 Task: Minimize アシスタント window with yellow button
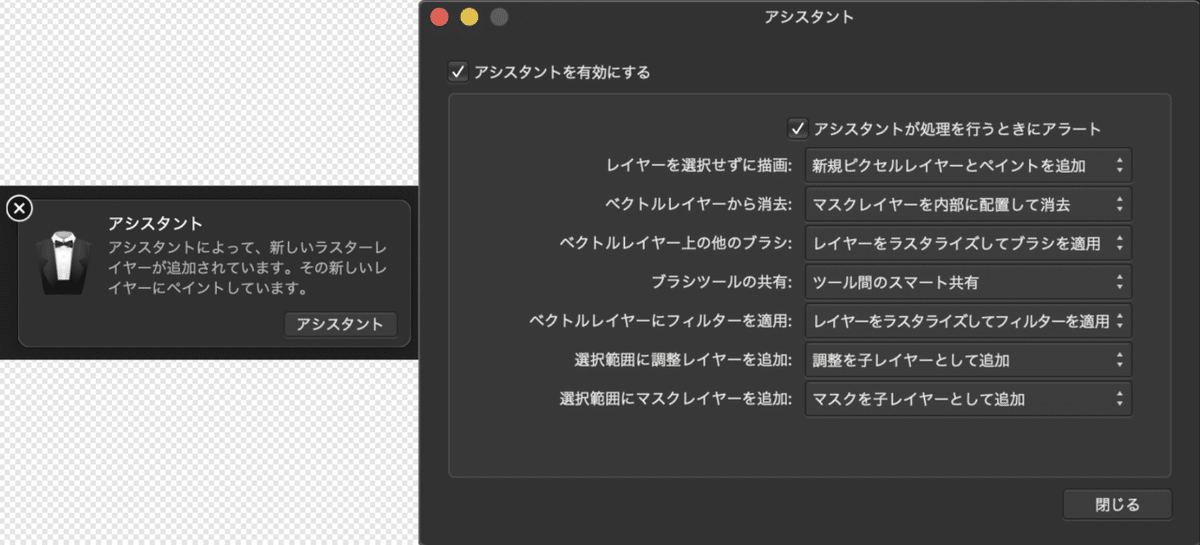coord(469,17)
